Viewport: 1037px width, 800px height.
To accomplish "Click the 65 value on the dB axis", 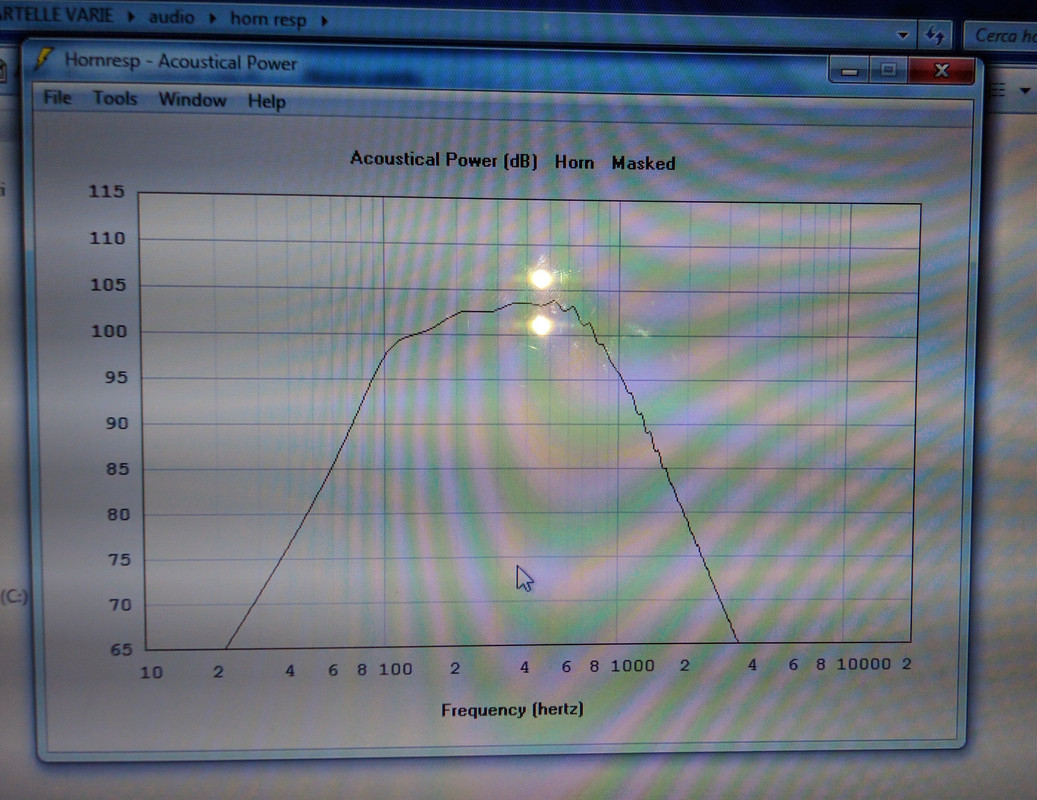I will point(121,649).
